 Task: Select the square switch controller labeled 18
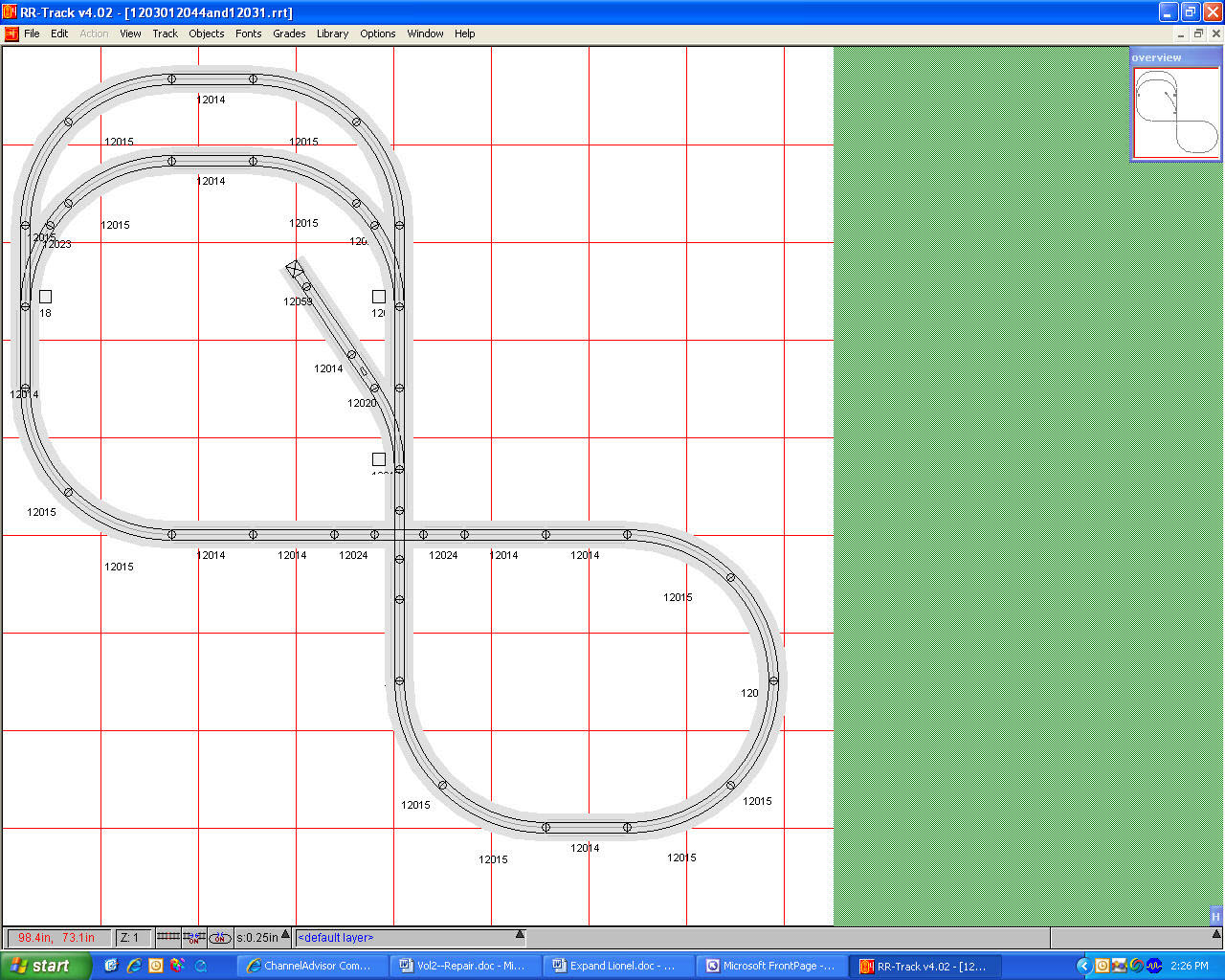[x=45, y=297]
